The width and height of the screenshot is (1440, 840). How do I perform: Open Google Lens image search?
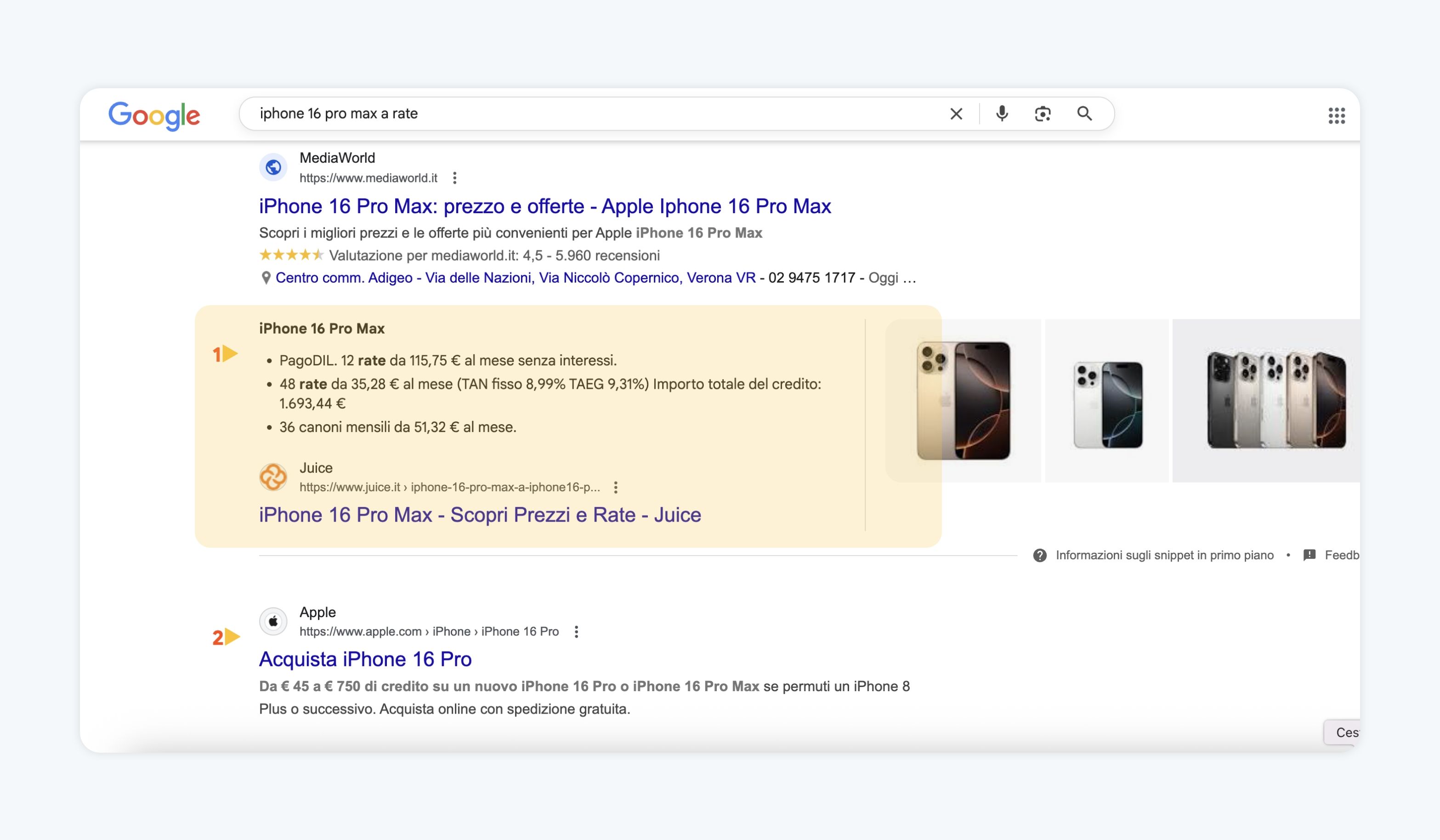[x=1043, y=114]
